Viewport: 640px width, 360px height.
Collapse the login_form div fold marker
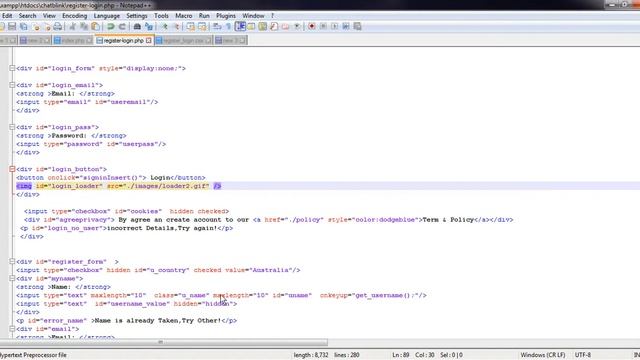(12, 68)
